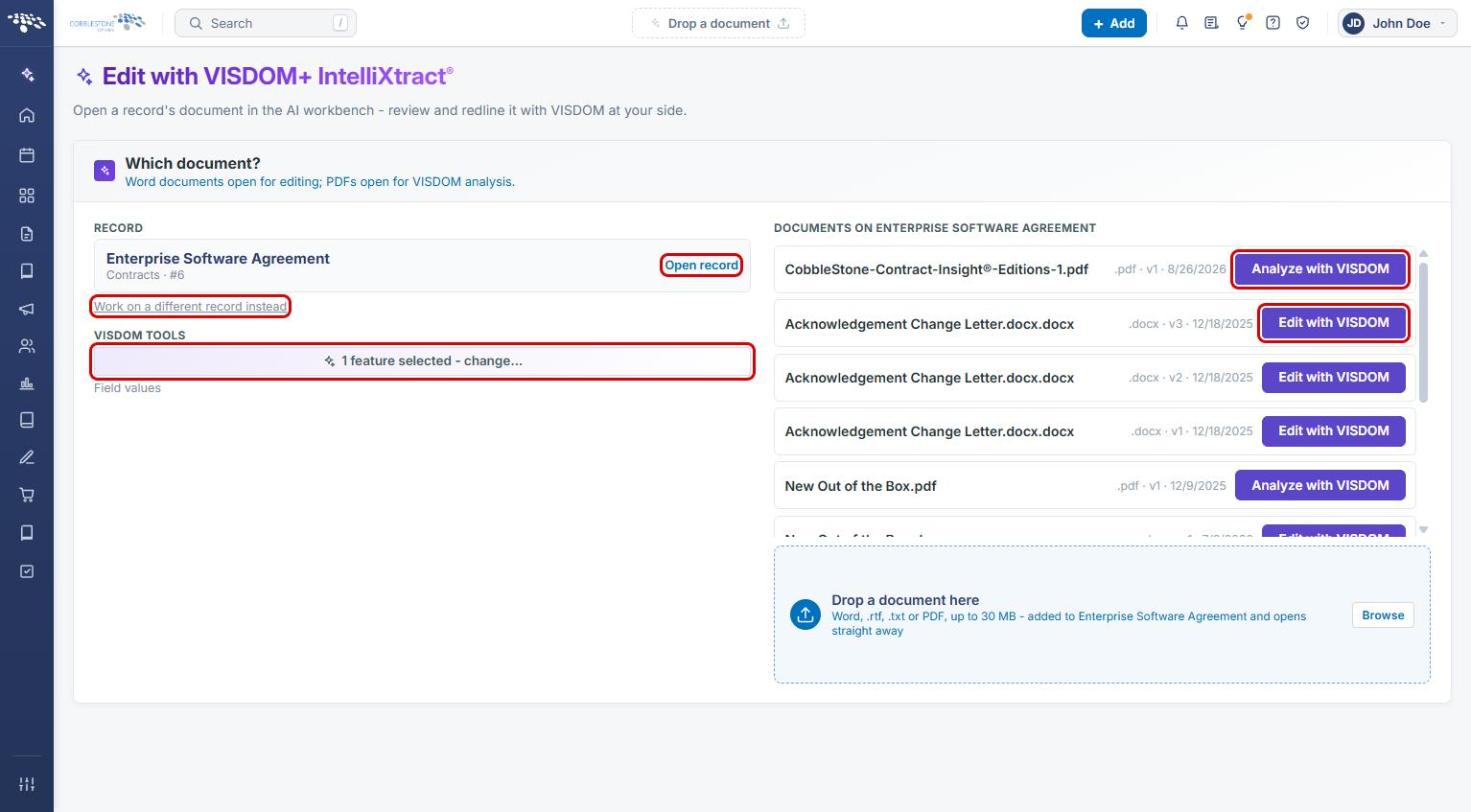Click the 'Edit with VISDOM+ IntelliXtract' page heading
Image resolution: width=1471 pixels, height=812 pixels.
277,76
